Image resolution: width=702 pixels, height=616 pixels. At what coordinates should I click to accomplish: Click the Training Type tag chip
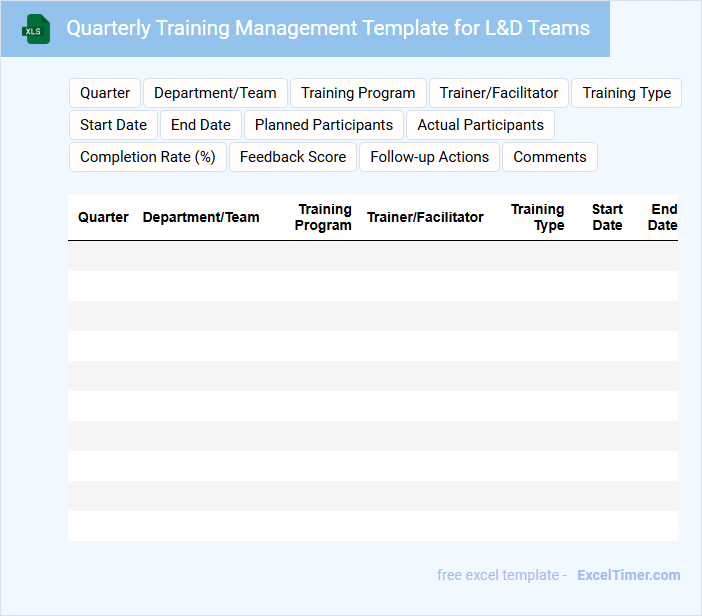click(x=626, y=93)
